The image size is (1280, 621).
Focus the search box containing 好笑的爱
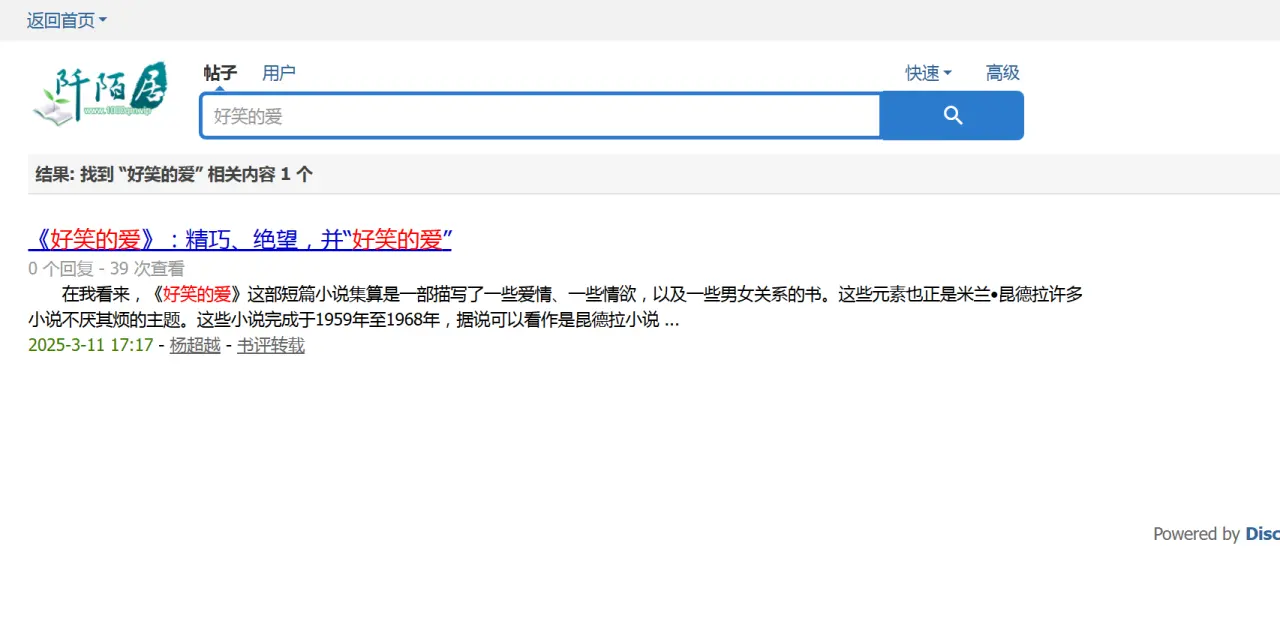pos(540,116)
